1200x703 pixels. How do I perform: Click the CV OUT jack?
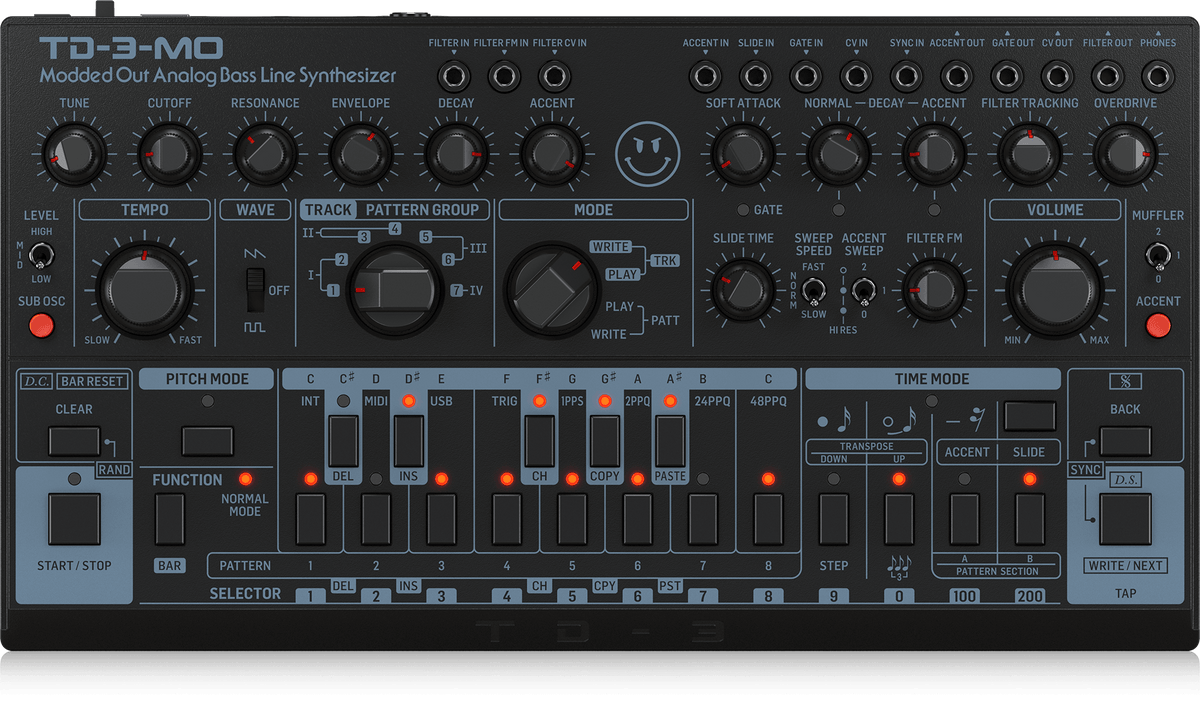pyautogui.click(x=1056, y=75)
